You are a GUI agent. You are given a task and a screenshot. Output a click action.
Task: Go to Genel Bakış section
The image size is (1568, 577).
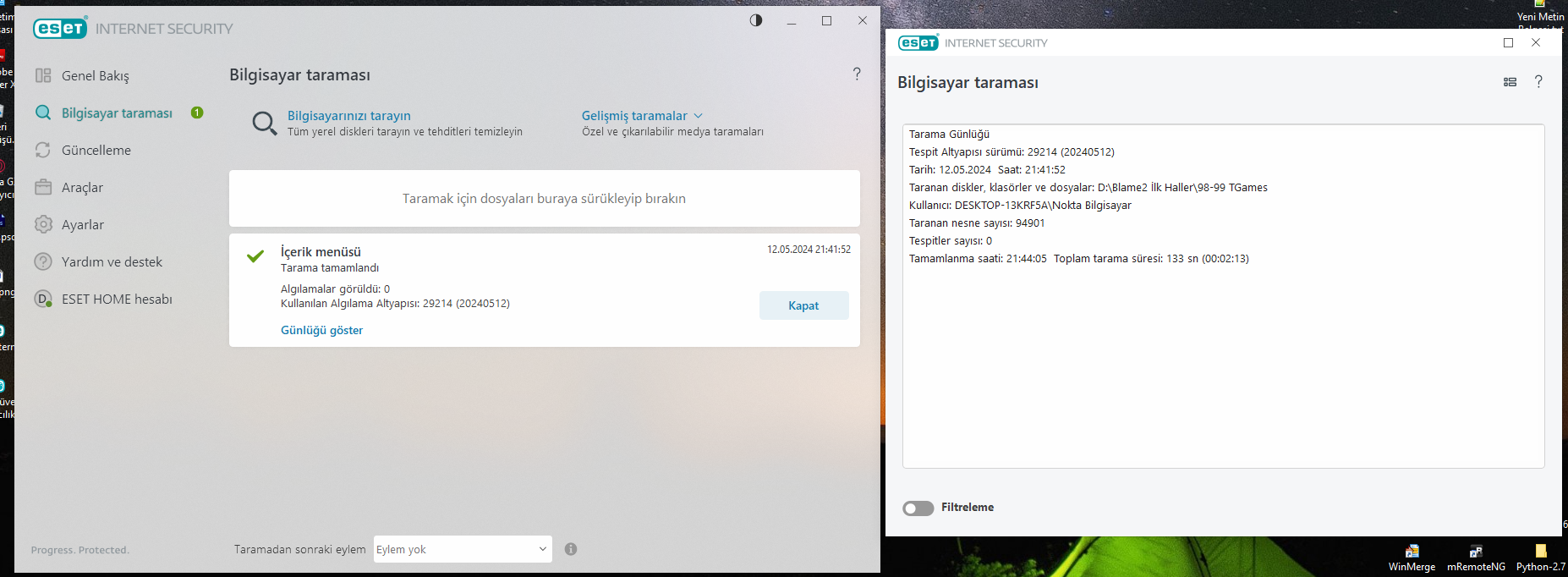point(95,76)
